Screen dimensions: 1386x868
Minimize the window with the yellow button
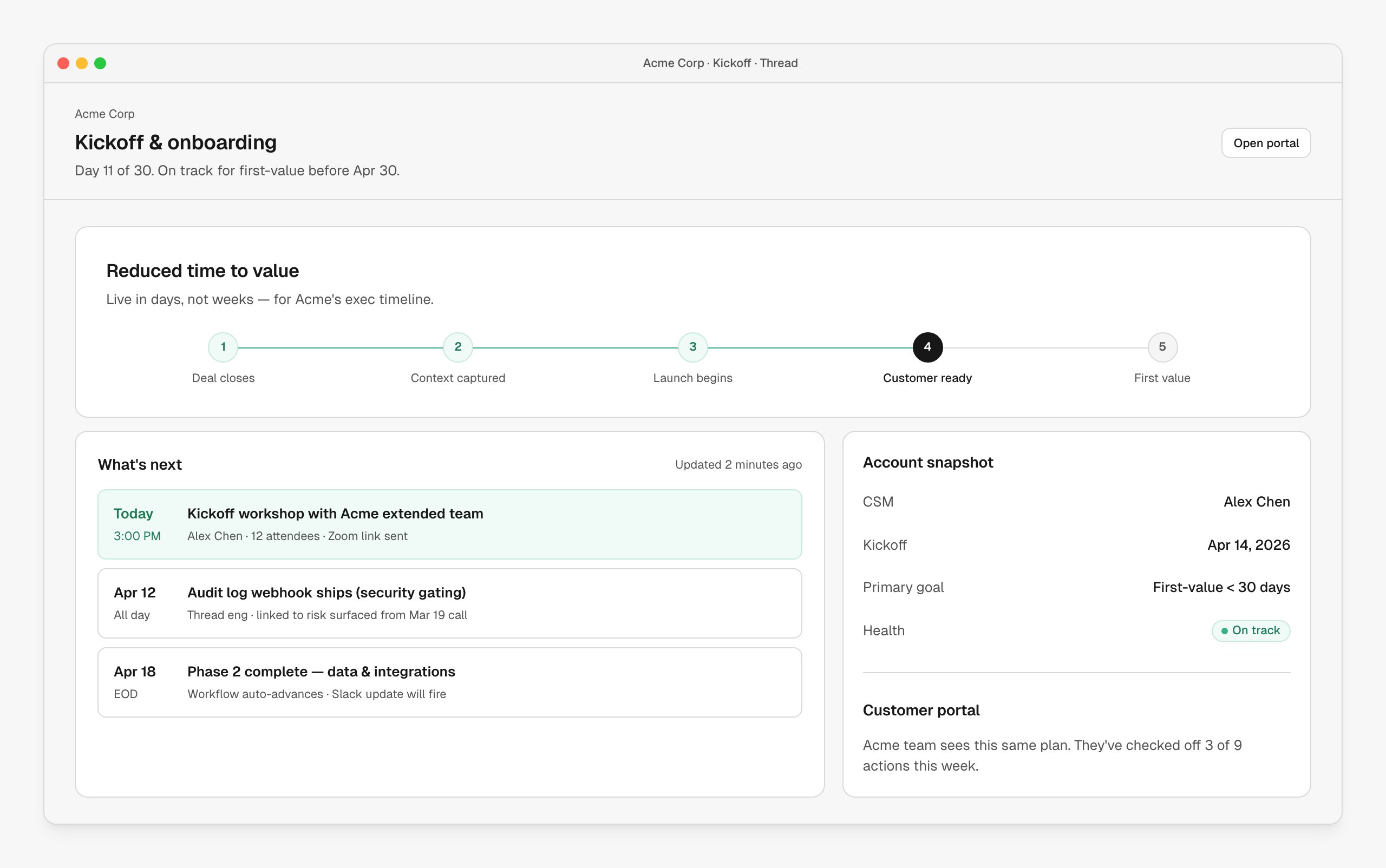coord(82,63)
